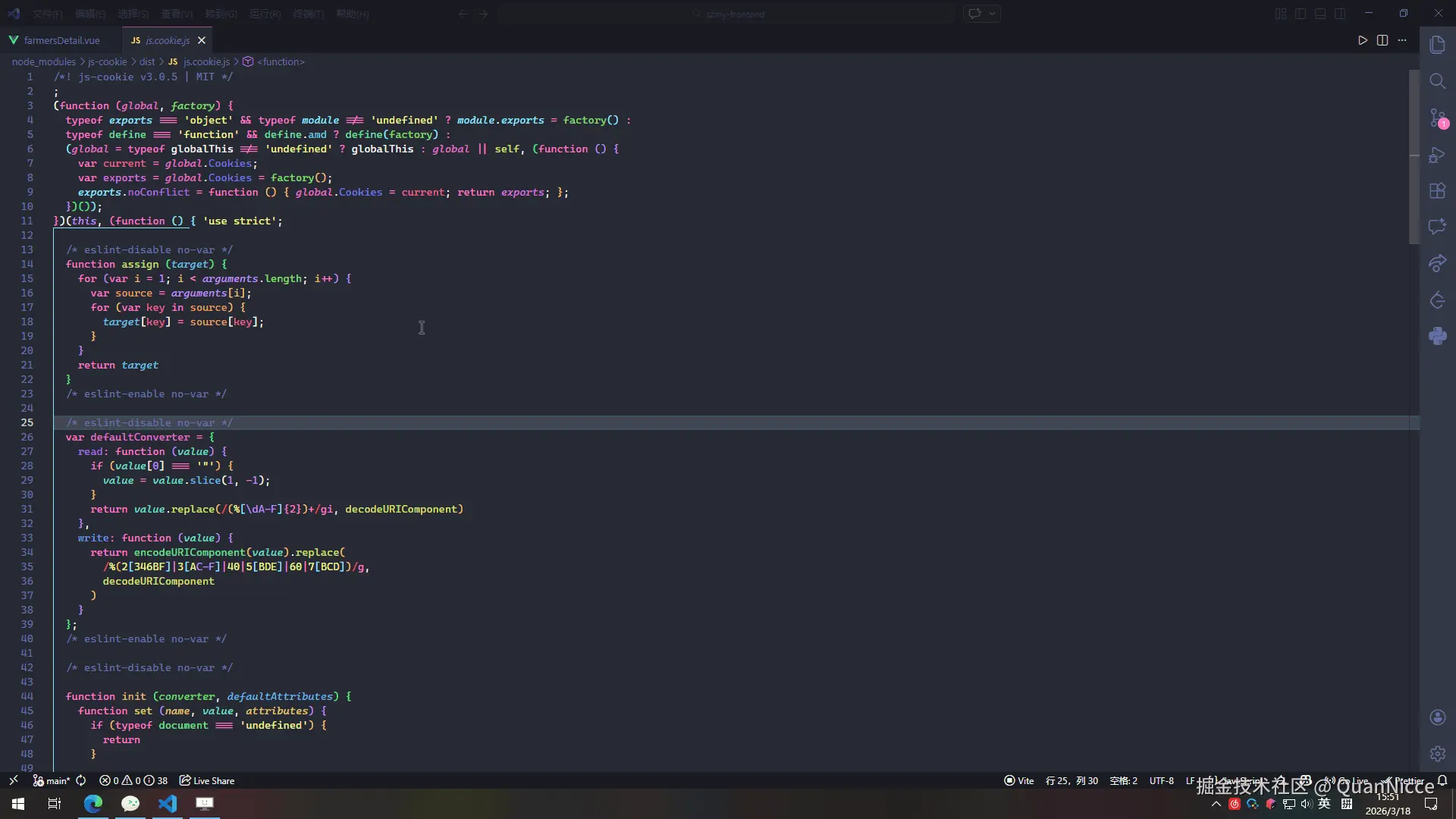The height and width of the screenshot is (819, 1456).
Task: Start a Live Share session
Action: [x=206, y=780]
